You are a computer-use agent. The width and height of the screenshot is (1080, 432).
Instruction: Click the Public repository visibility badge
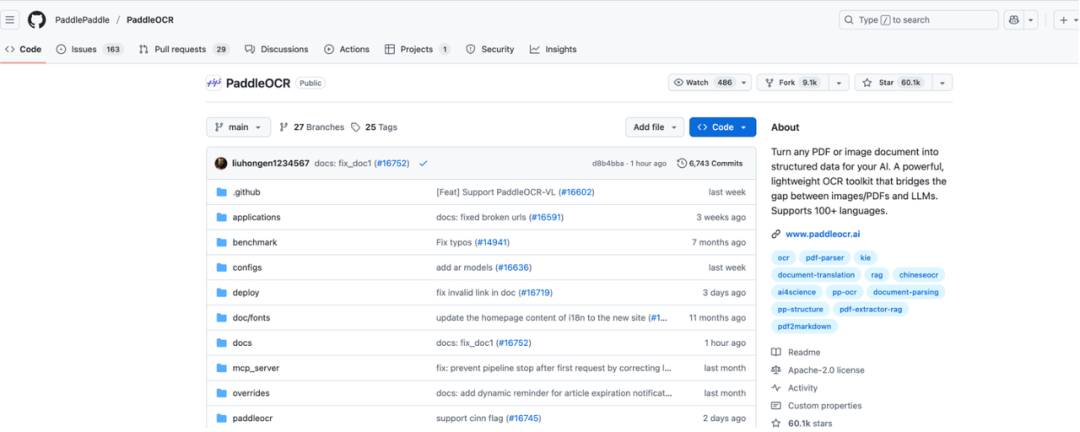311,83
